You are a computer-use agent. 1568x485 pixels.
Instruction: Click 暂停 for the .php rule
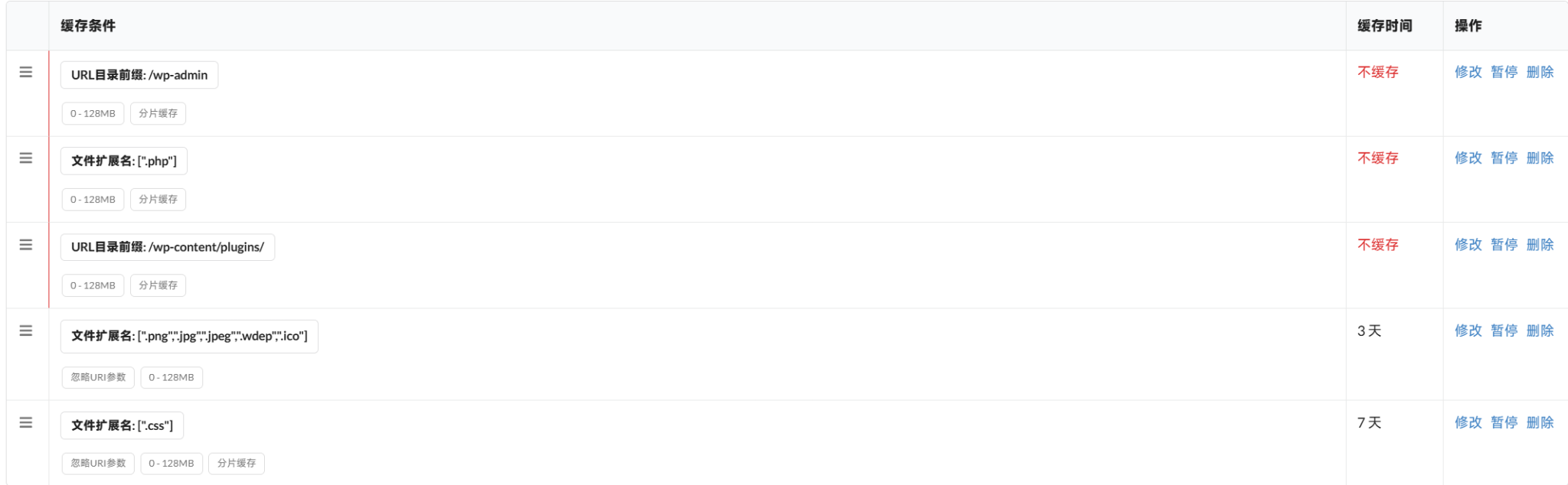tap(1504, 158)
